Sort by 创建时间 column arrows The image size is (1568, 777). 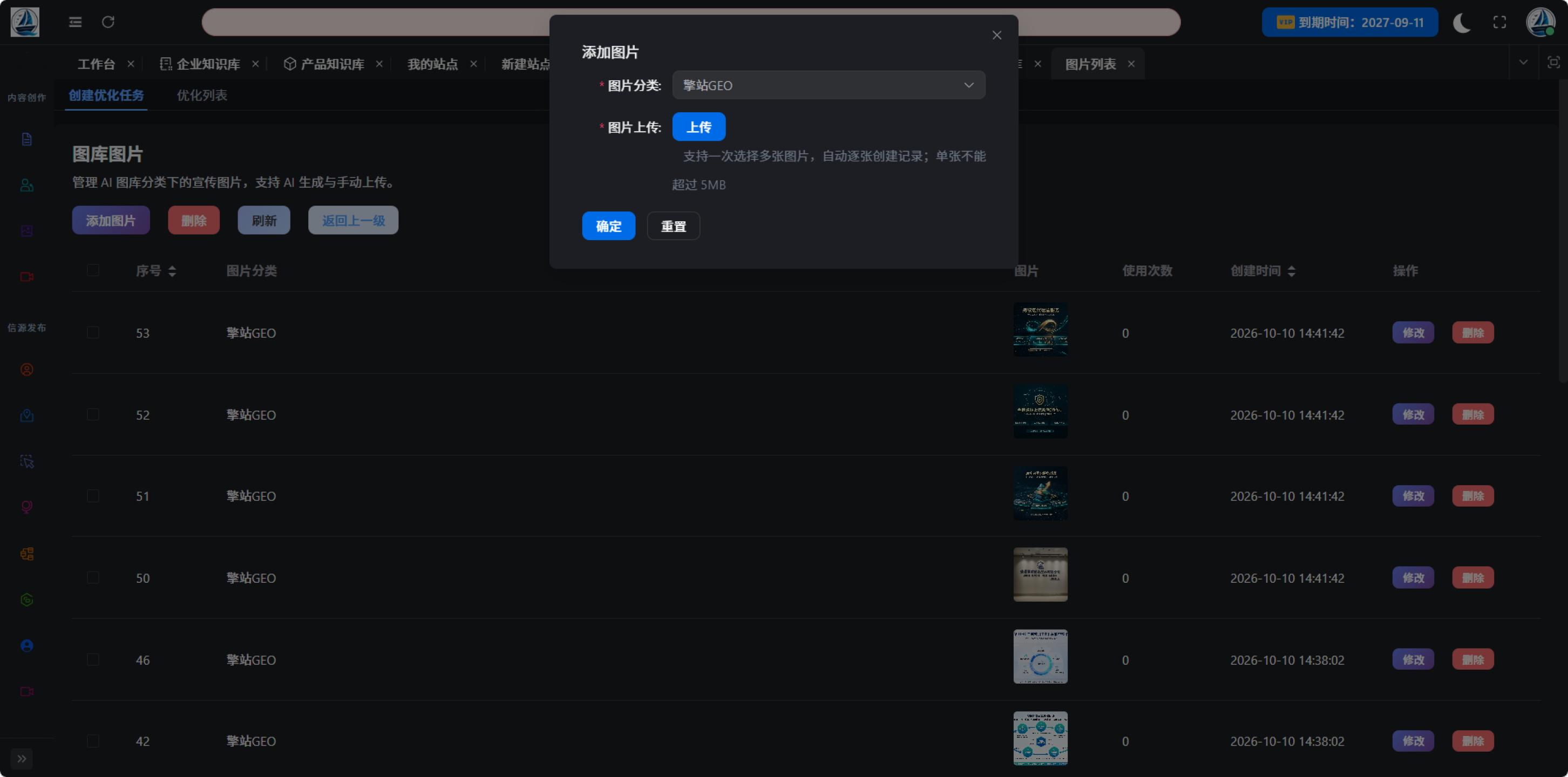pyautogui.click(x=1292, y=271)
